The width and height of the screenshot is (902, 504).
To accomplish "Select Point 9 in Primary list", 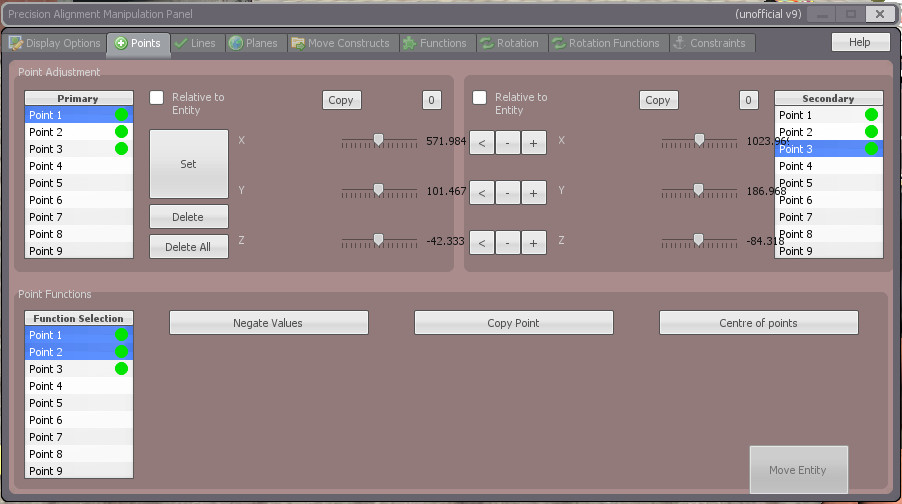I will [79, 251].
